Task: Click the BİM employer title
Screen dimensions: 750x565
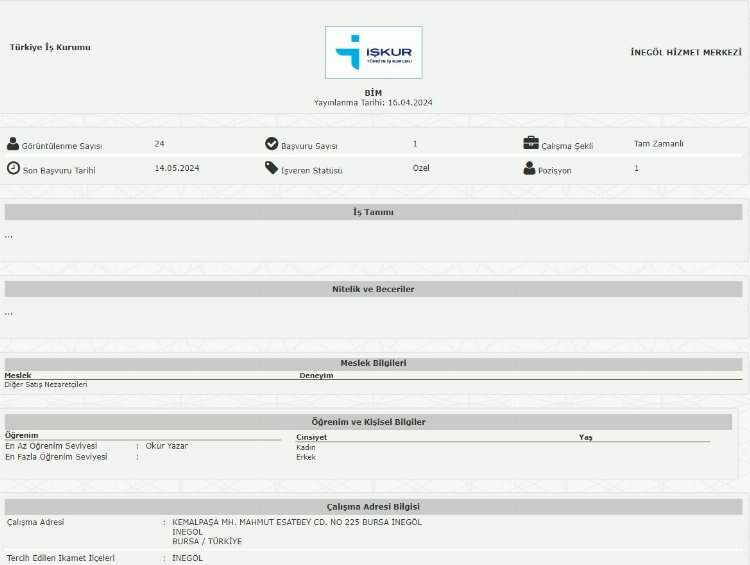Action: coord(373,92)
